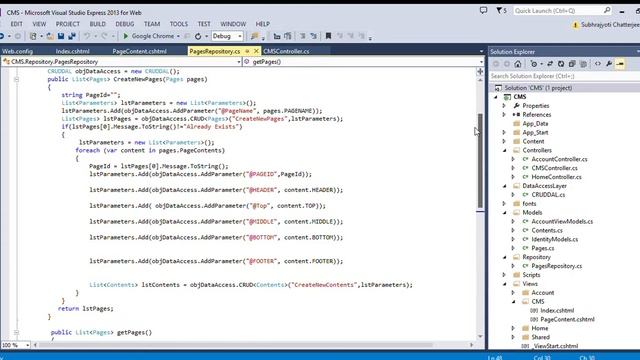
Task: Switch to the Web.config tab
Action: click(18, 51)
